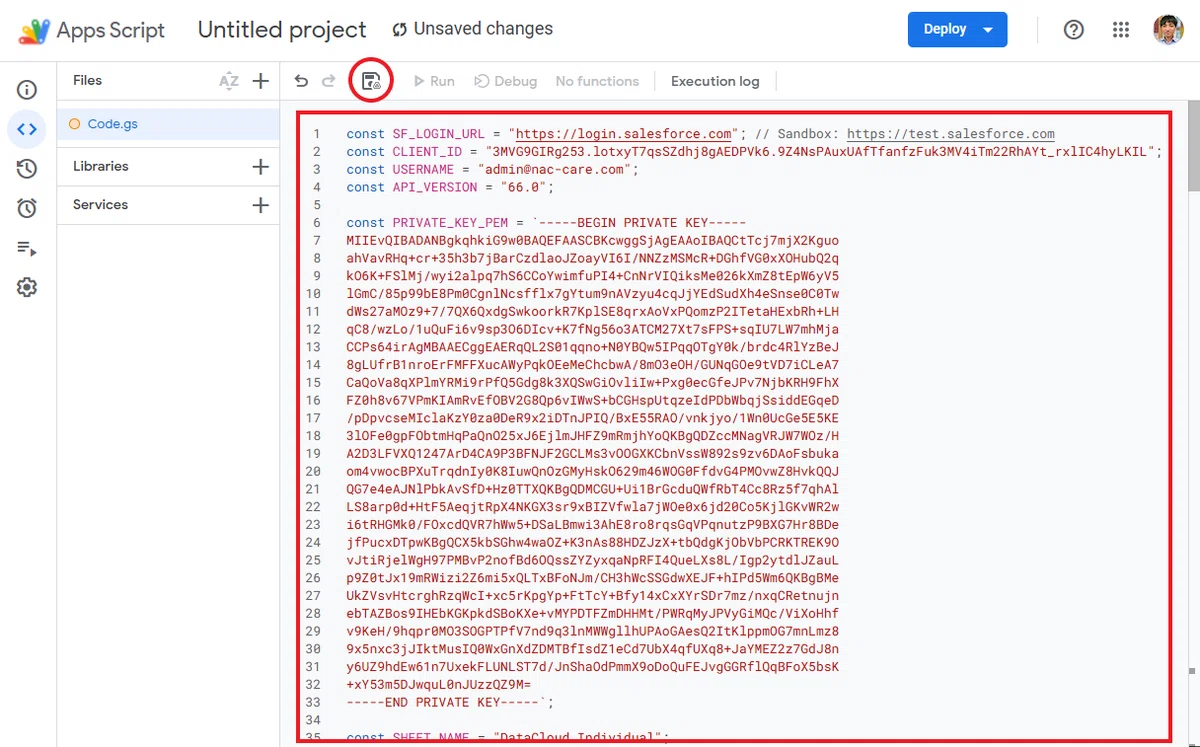Image resolution: width=1200 pixels, height=747 pixels.
Task: Open the Google apps grid
Action: click(1121, 29)
